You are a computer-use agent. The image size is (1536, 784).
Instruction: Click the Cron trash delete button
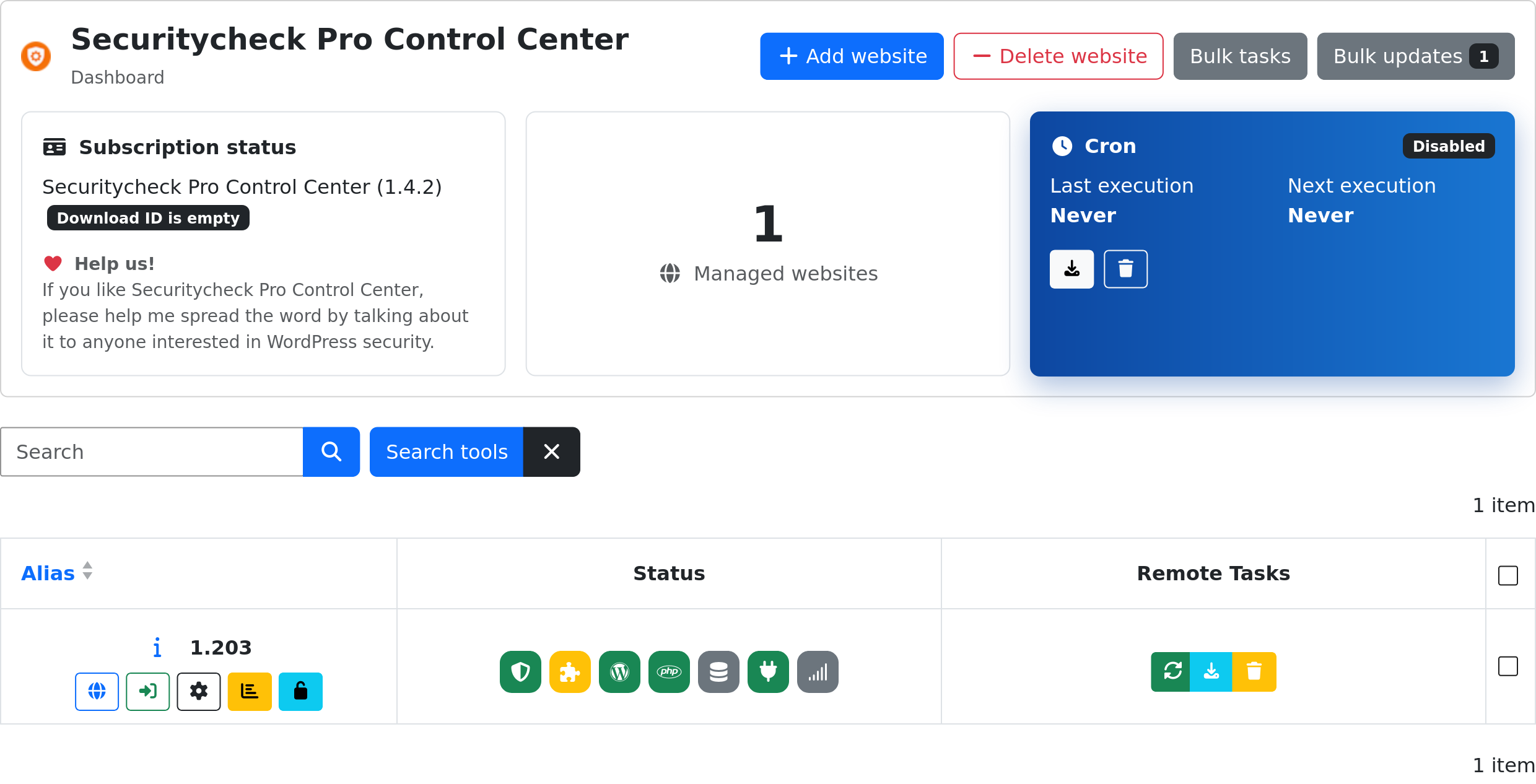click(x=1125, y=269)
